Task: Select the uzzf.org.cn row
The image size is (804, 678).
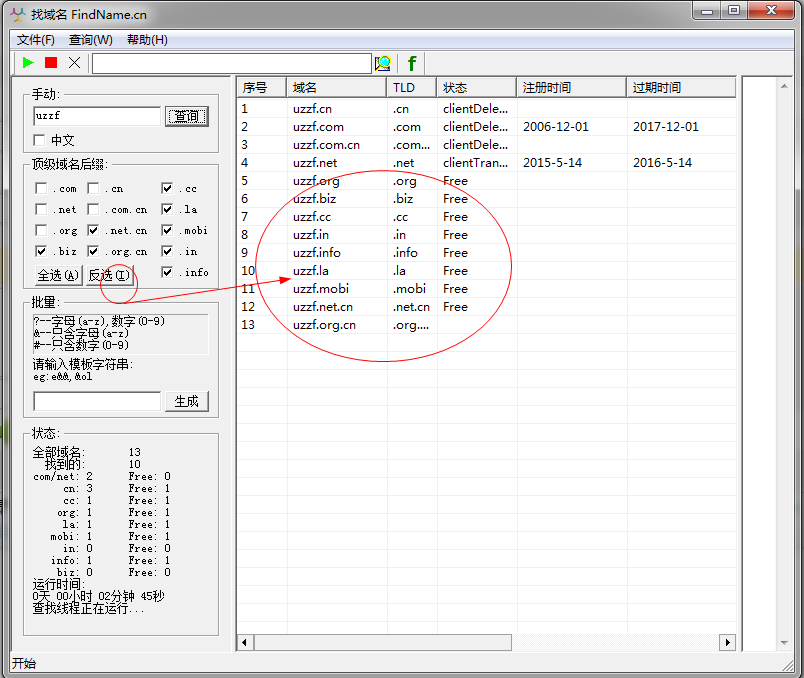Action: [486, 325]
